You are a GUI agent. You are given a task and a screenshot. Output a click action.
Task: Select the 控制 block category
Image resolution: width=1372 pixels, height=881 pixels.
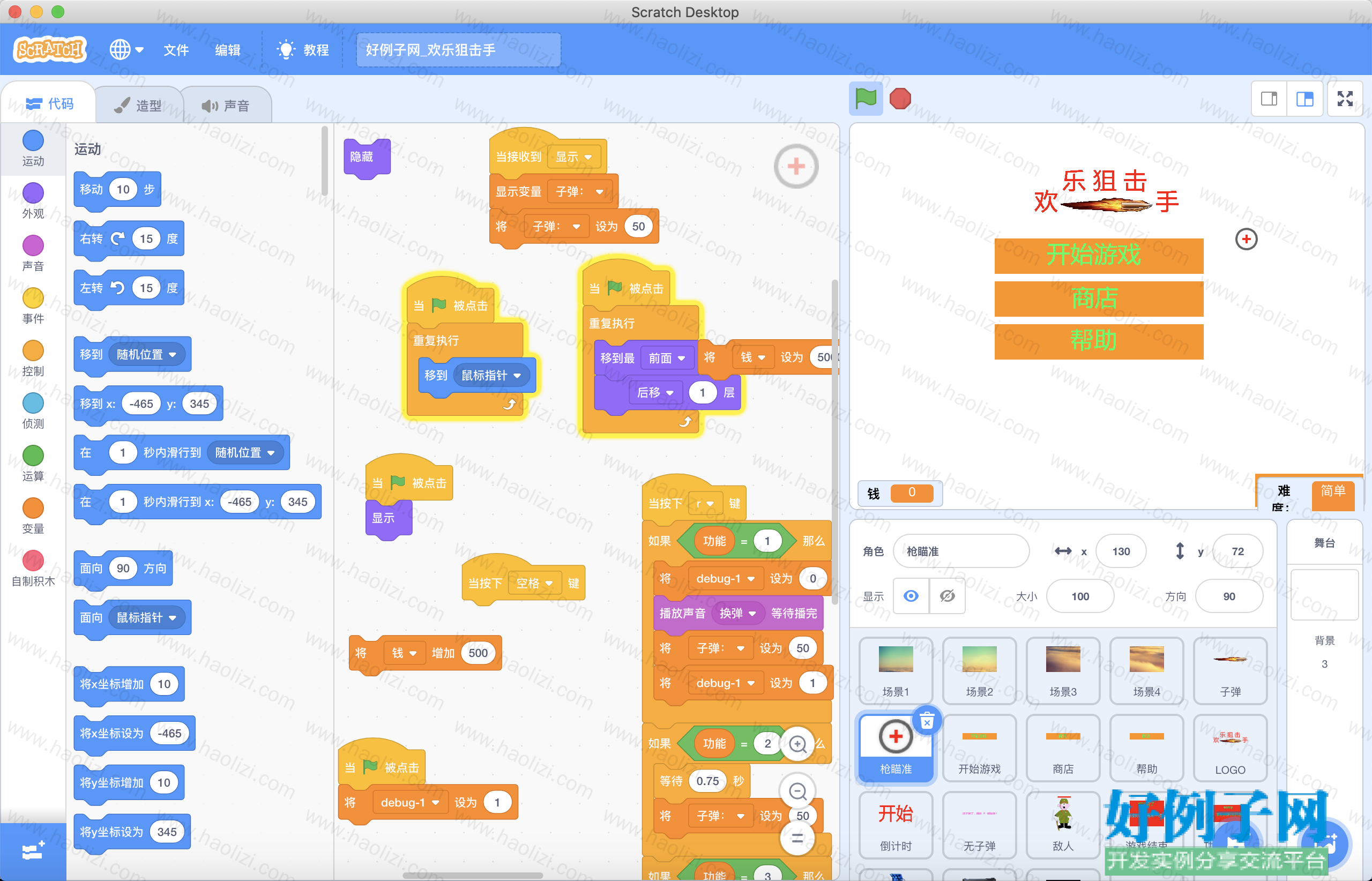point(33,359)
